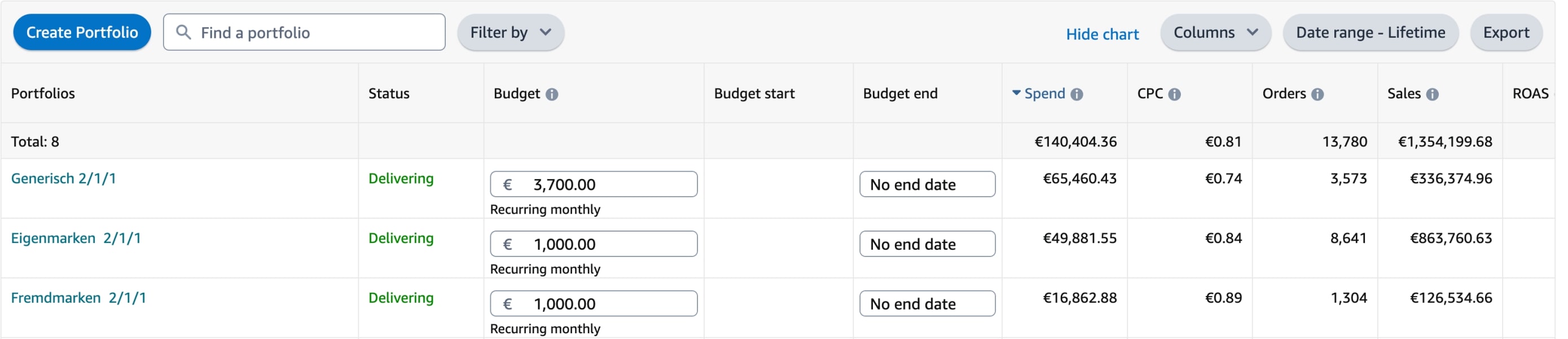
Task: Click the Eigenmarken No end date field
Action: pos(927,245)
